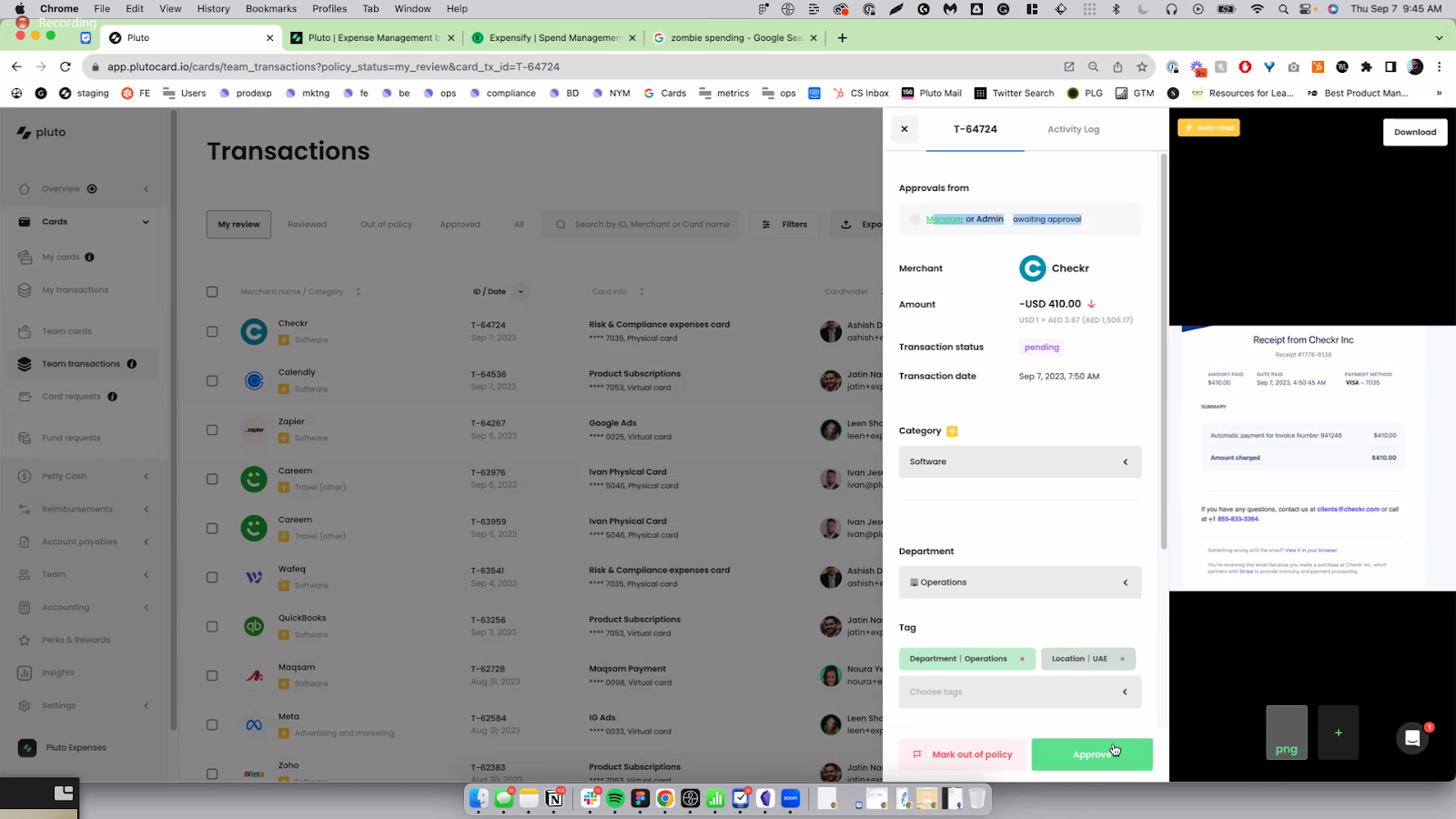The height and width of the screenshot is (819, 1456).
Task: Open the History menu
Action: (213, 8)
